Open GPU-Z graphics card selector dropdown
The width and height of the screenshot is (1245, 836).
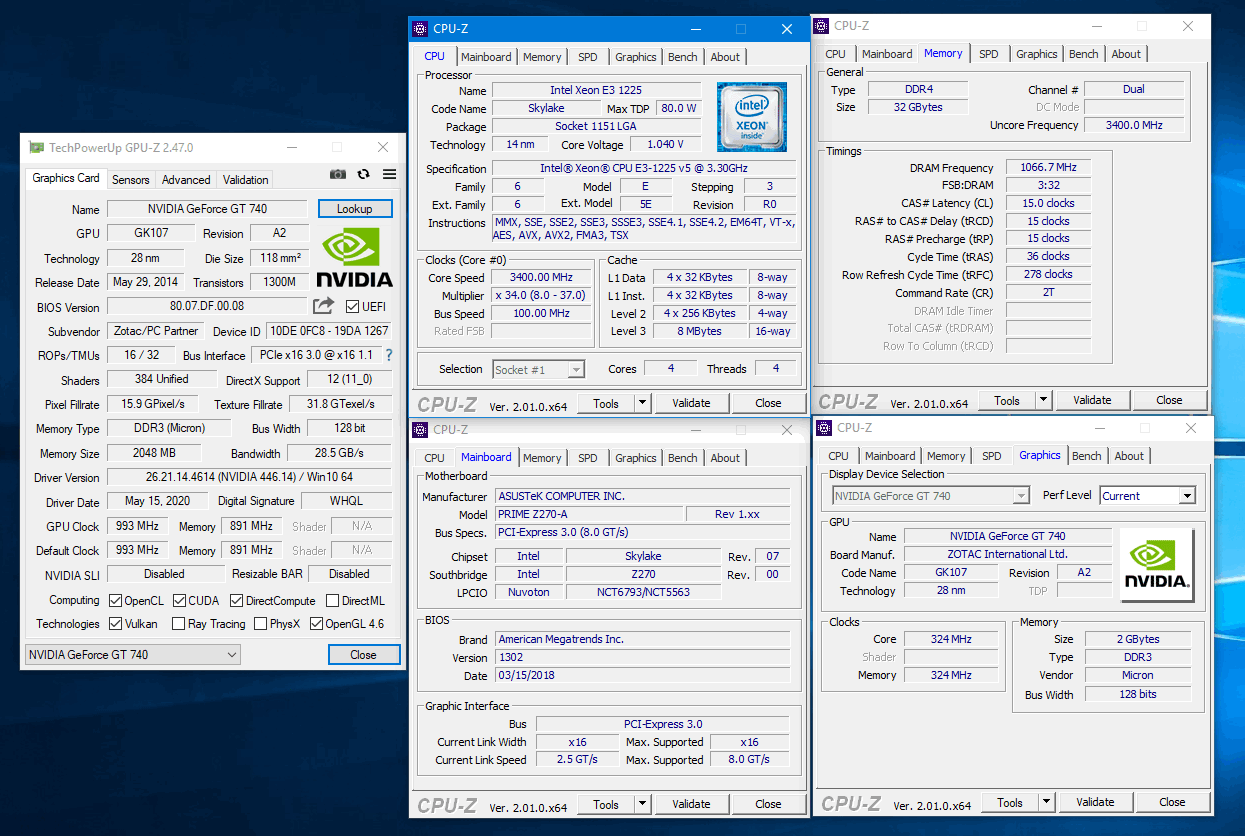coord(132,655)
